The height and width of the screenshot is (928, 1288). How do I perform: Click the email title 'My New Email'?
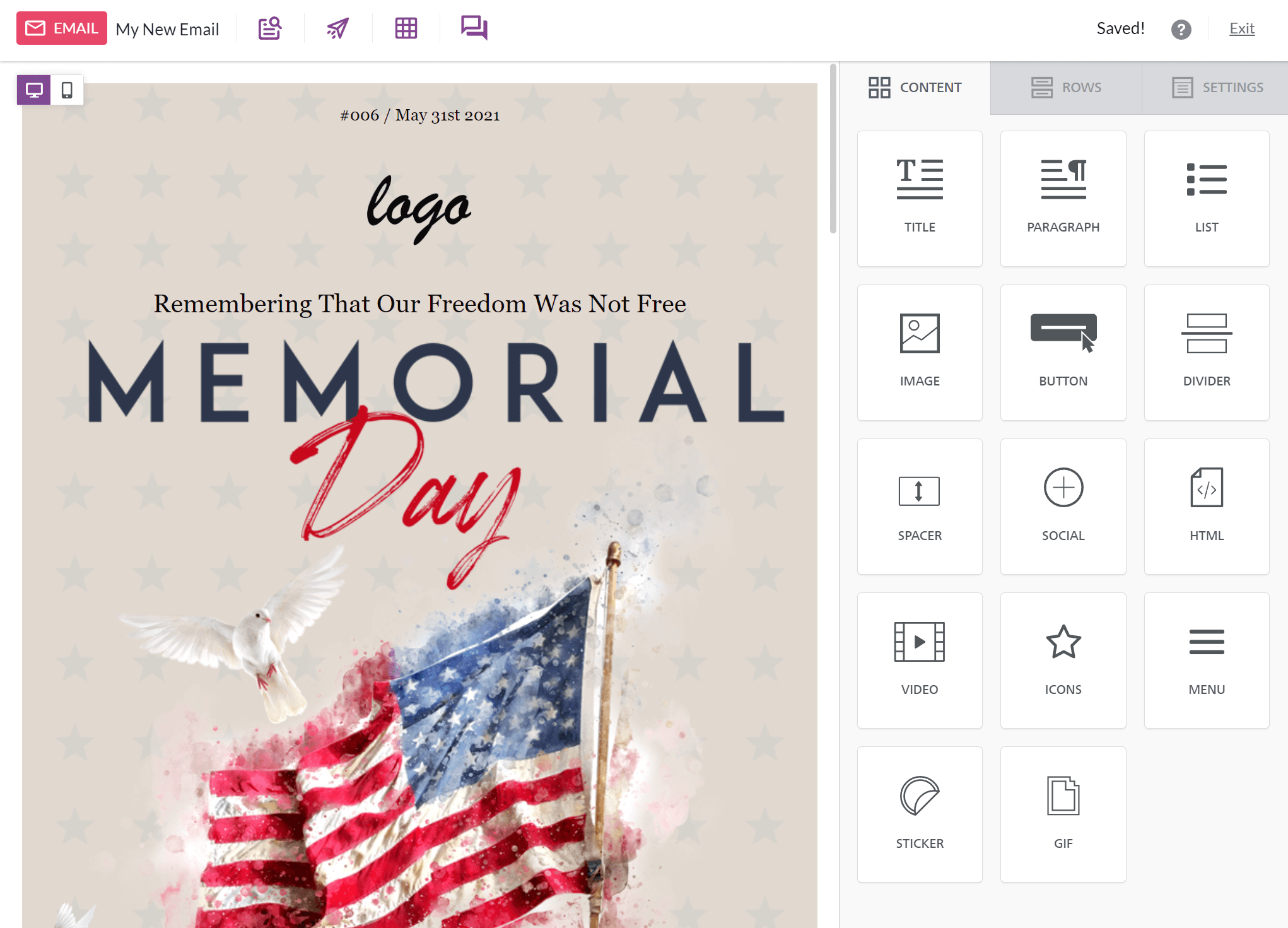[167, 28]
